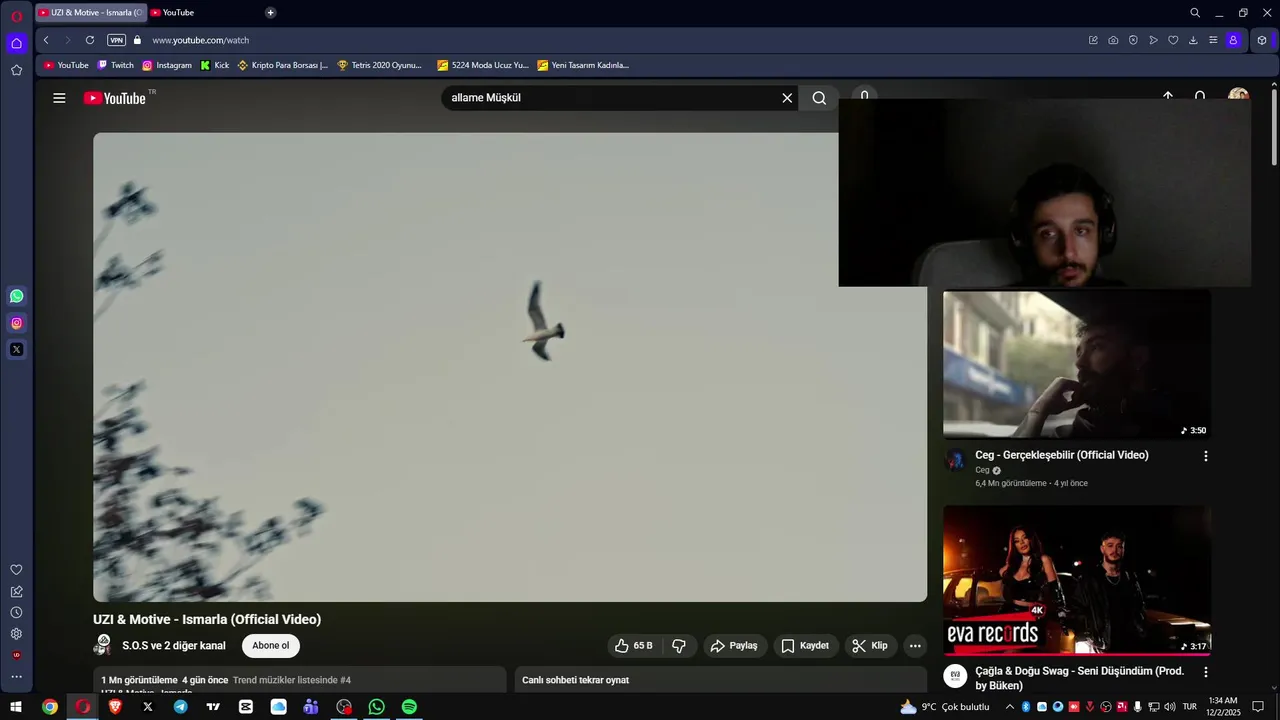Open the Opera snapshot camera icon
Screen dimensions: 1280x720
(1113, 40)
